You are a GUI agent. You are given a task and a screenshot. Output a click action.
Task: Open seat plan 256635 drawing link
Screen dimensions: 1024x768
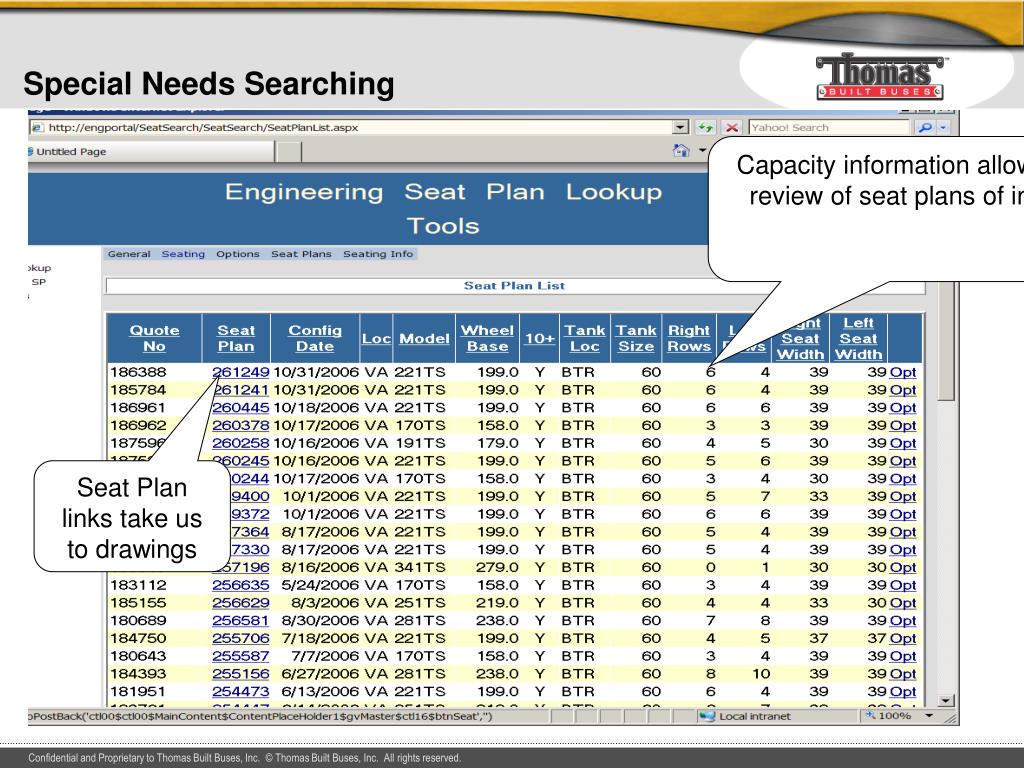240,585
